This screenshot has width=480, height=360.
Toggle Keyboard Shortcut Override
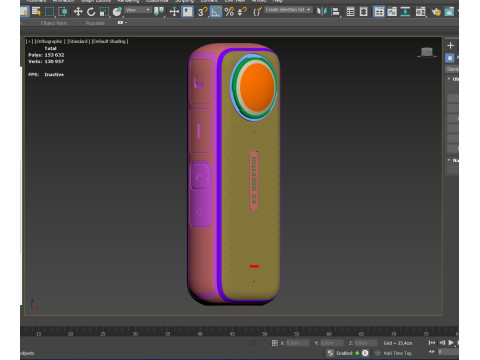(x=187, y=12)
